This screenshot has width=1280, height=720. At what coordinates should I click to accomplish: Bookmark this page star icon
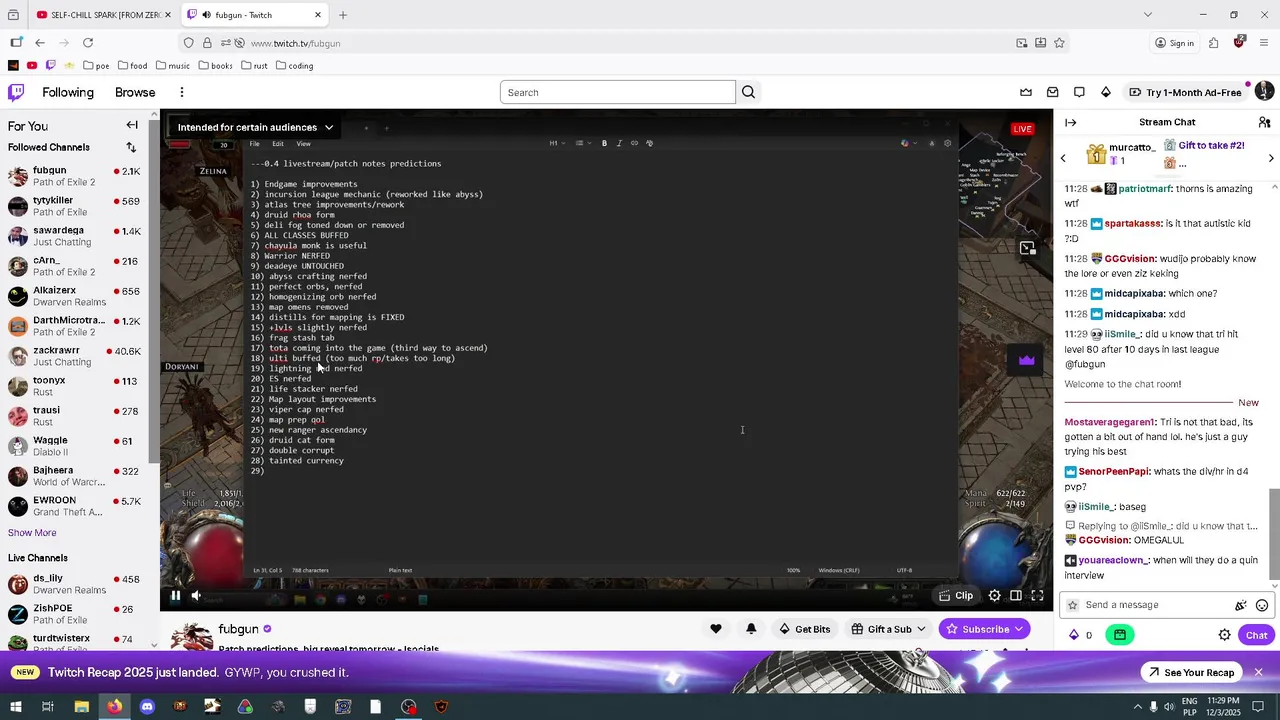point(1060,43)
